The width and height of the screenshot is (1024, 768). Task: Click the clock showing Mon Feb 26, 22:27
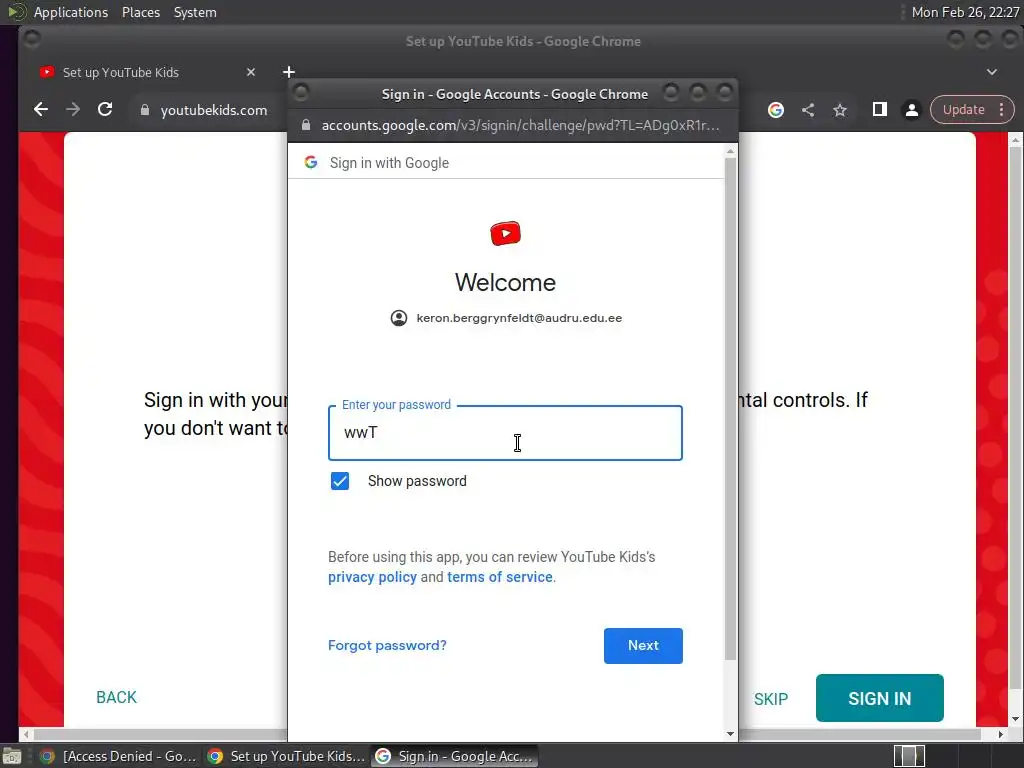click(965, 12)
